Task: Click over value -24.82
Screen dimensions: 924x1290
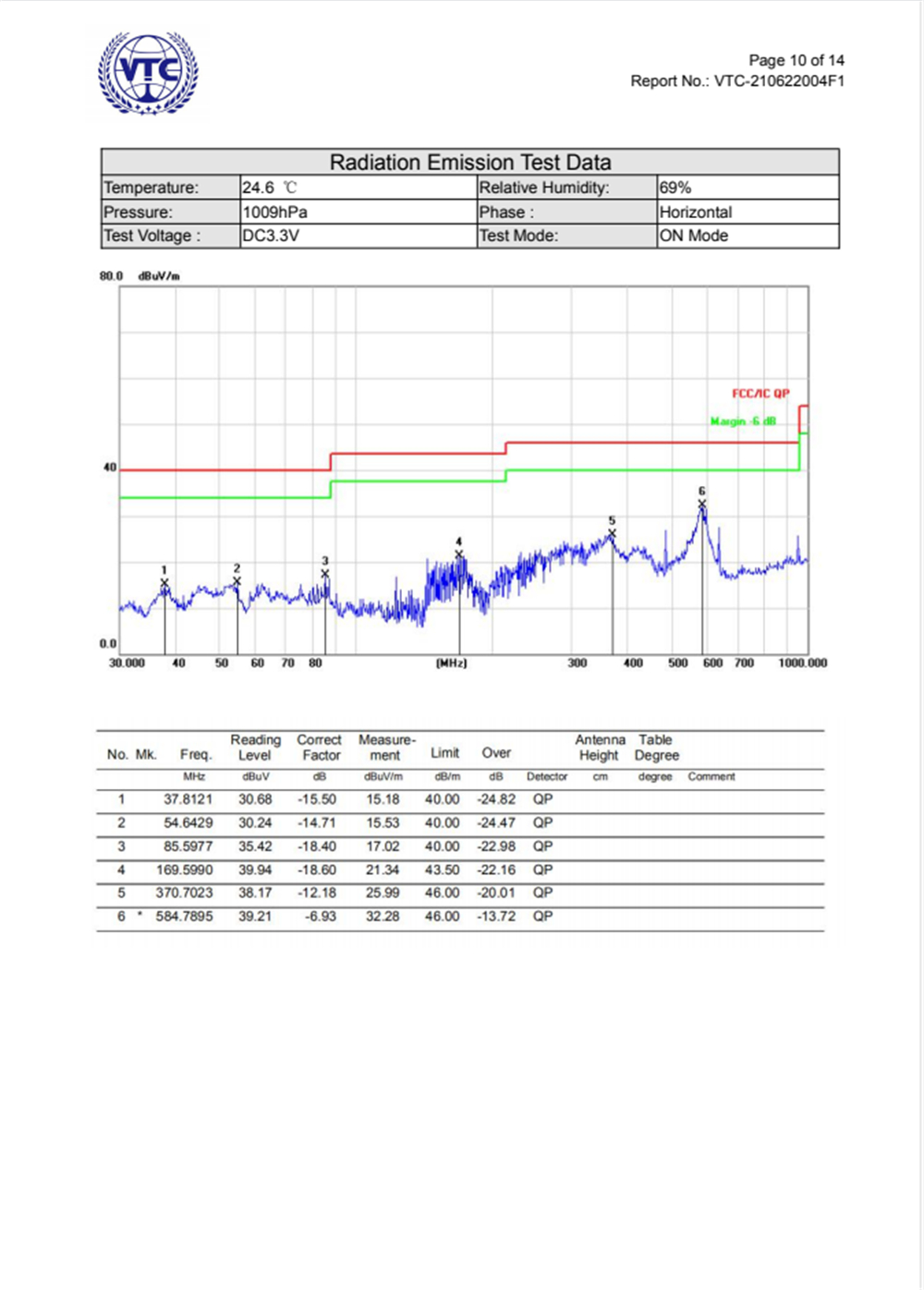Action: pyautogui.click(x=496, y=799)
